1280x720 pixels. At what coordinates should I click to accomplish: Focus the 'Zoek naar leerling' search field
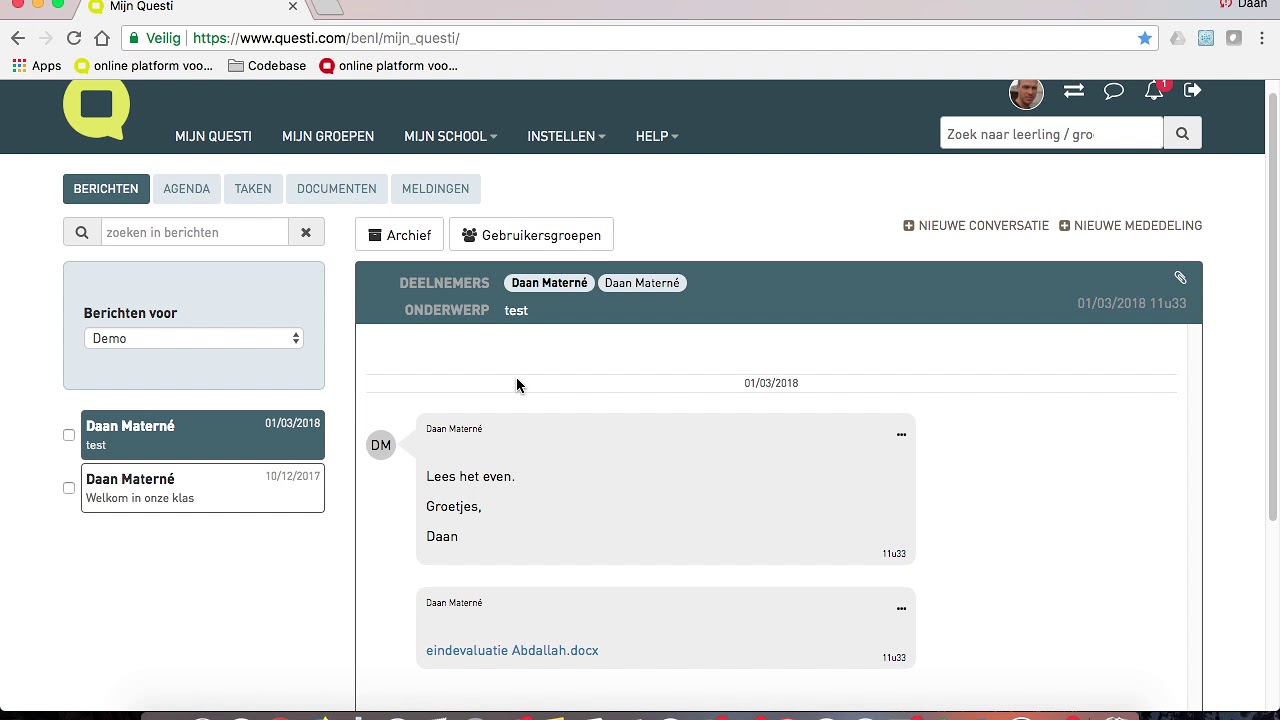(x=1052, y=134)
